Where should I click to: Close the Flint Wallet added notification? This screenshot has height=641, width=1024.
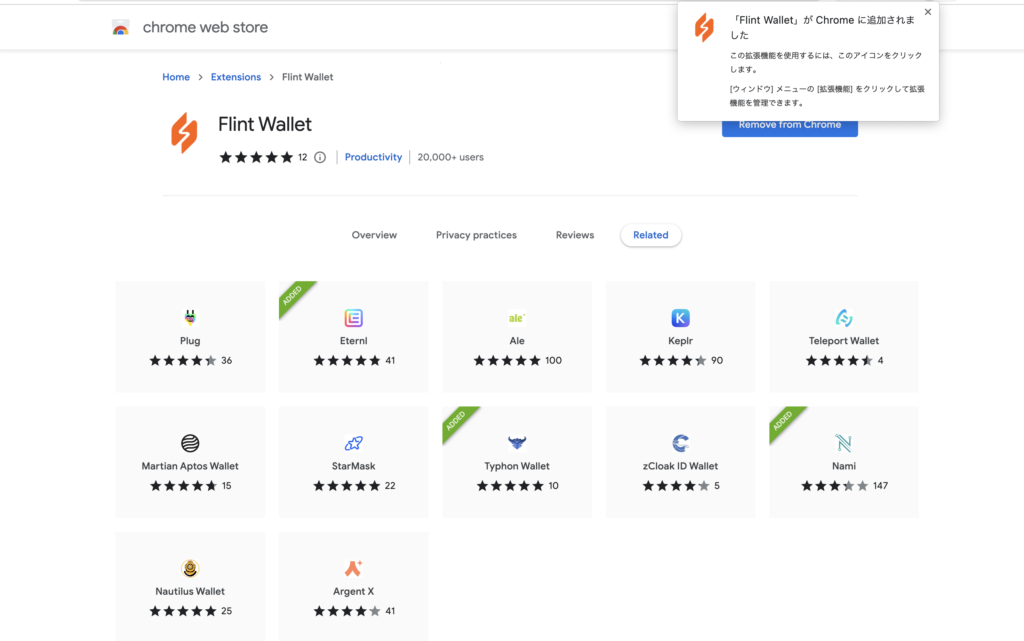[927, 12]
